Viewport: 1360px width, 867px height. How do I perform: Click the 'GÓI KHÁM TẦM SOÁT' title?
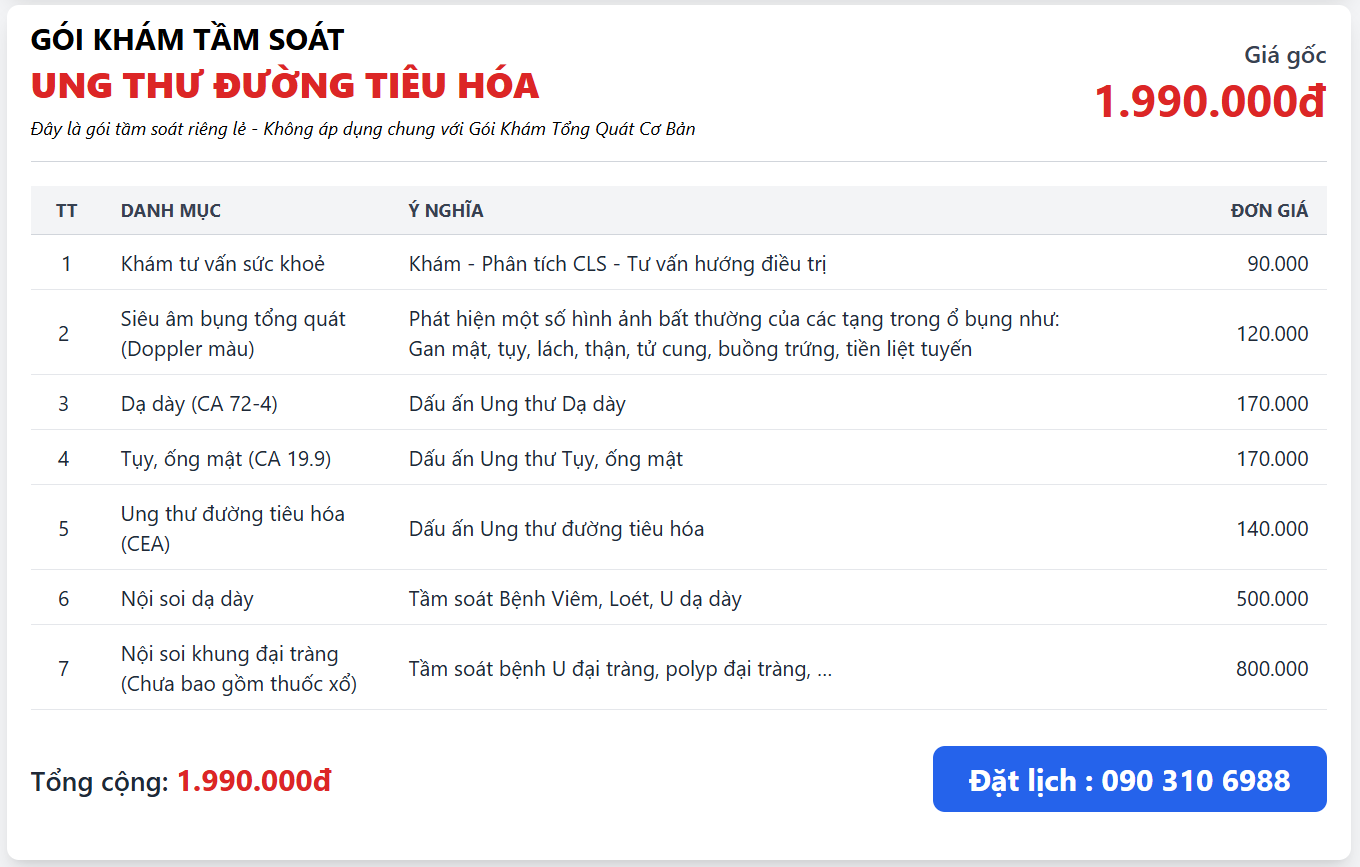[187, 40]
